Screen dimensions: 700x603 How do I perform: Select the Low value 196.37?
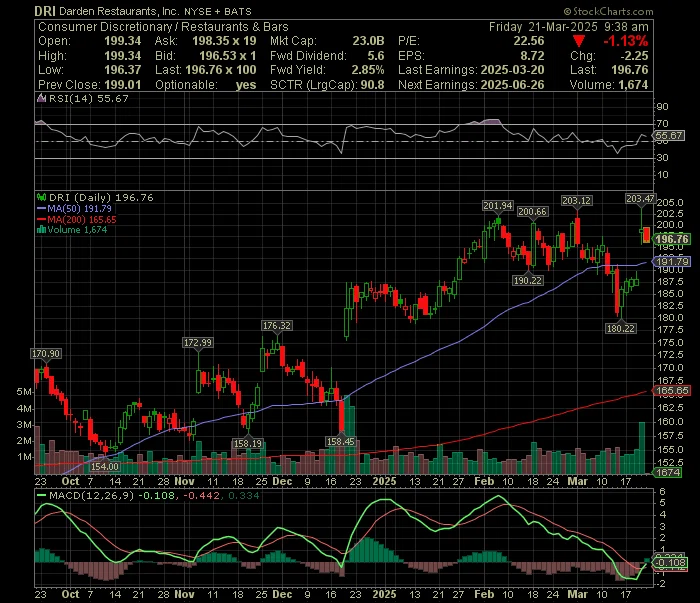123,70
